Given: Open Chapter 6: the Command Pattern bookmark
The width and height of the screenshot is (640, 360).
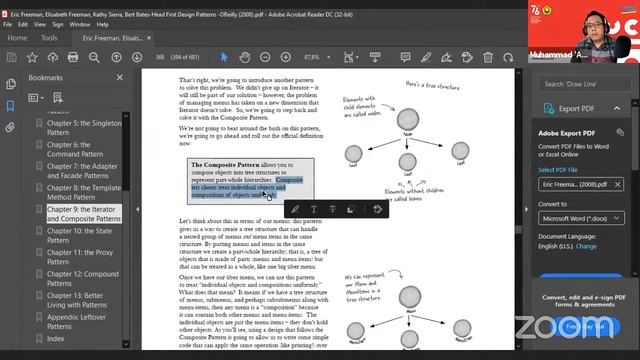Looking at the screenshot, I should tap(75, 149).
